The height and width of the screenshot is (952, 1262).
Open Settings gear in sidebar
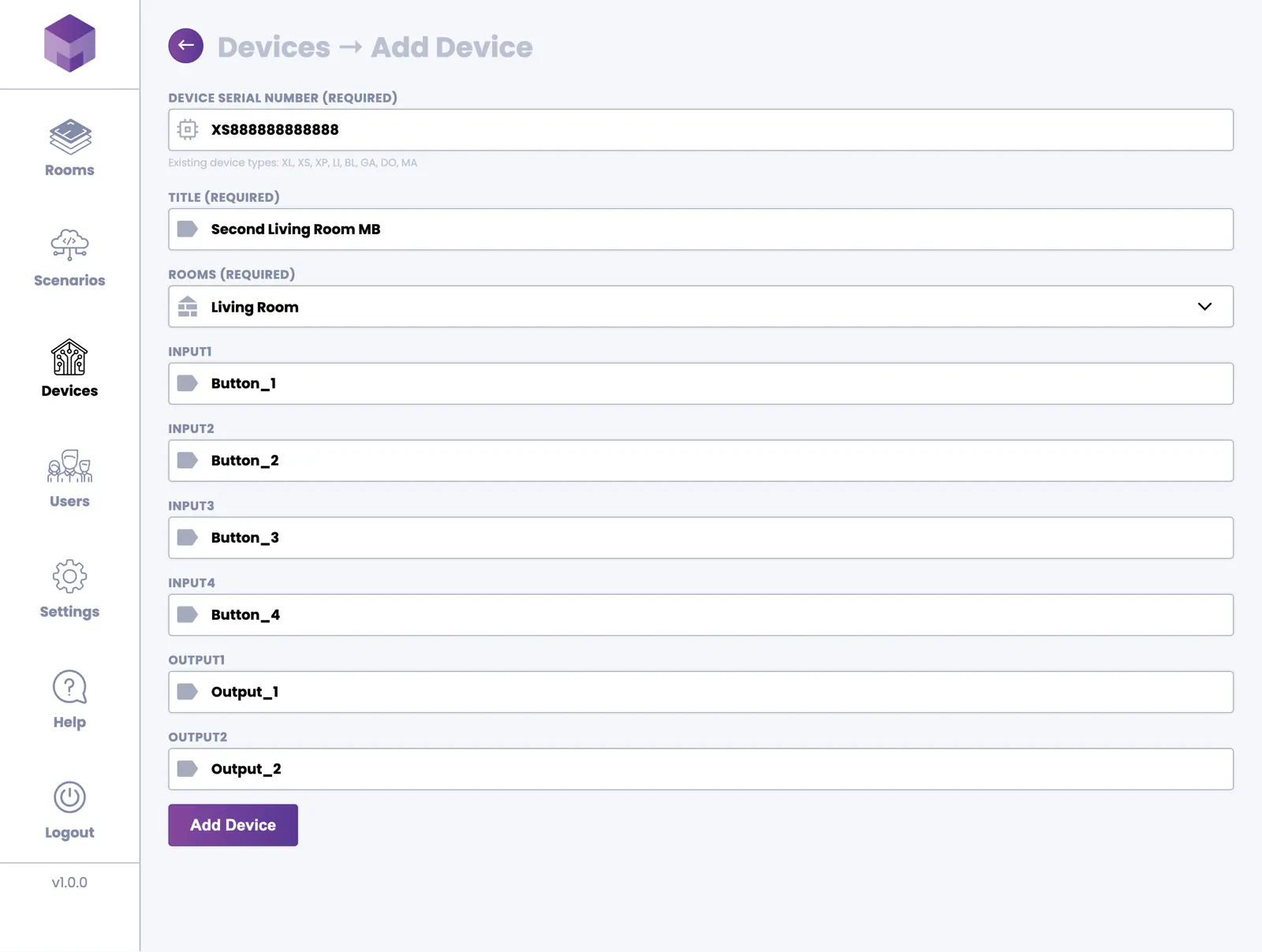(69, 577)
